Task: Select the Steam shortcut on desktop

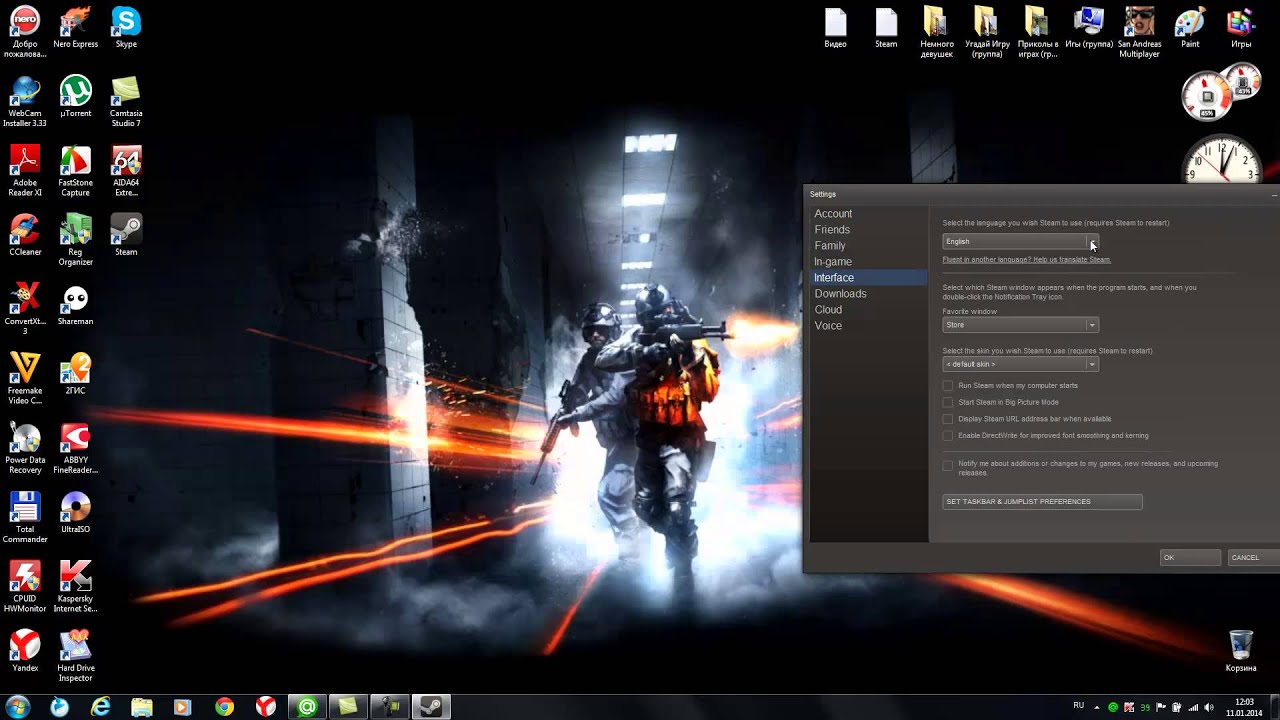Action: coord(126,234)
